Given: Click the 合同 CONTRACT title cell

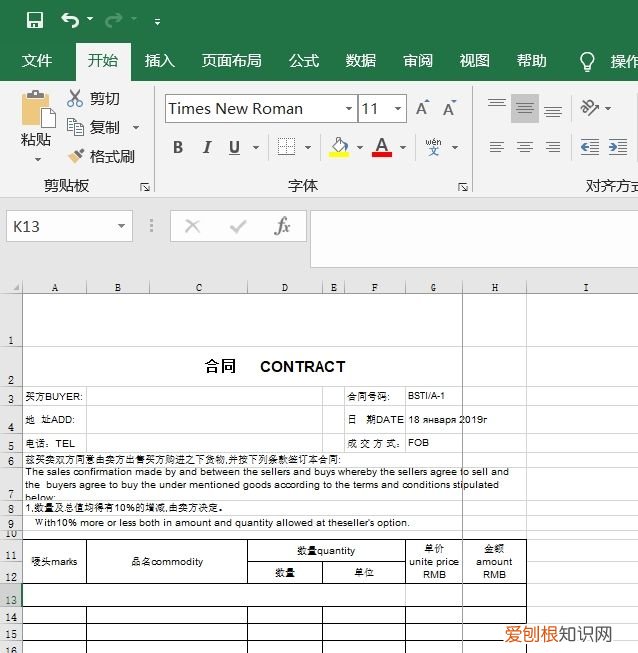Looking at the screenshot, I should pyautogui.click(x=275, y=366).
